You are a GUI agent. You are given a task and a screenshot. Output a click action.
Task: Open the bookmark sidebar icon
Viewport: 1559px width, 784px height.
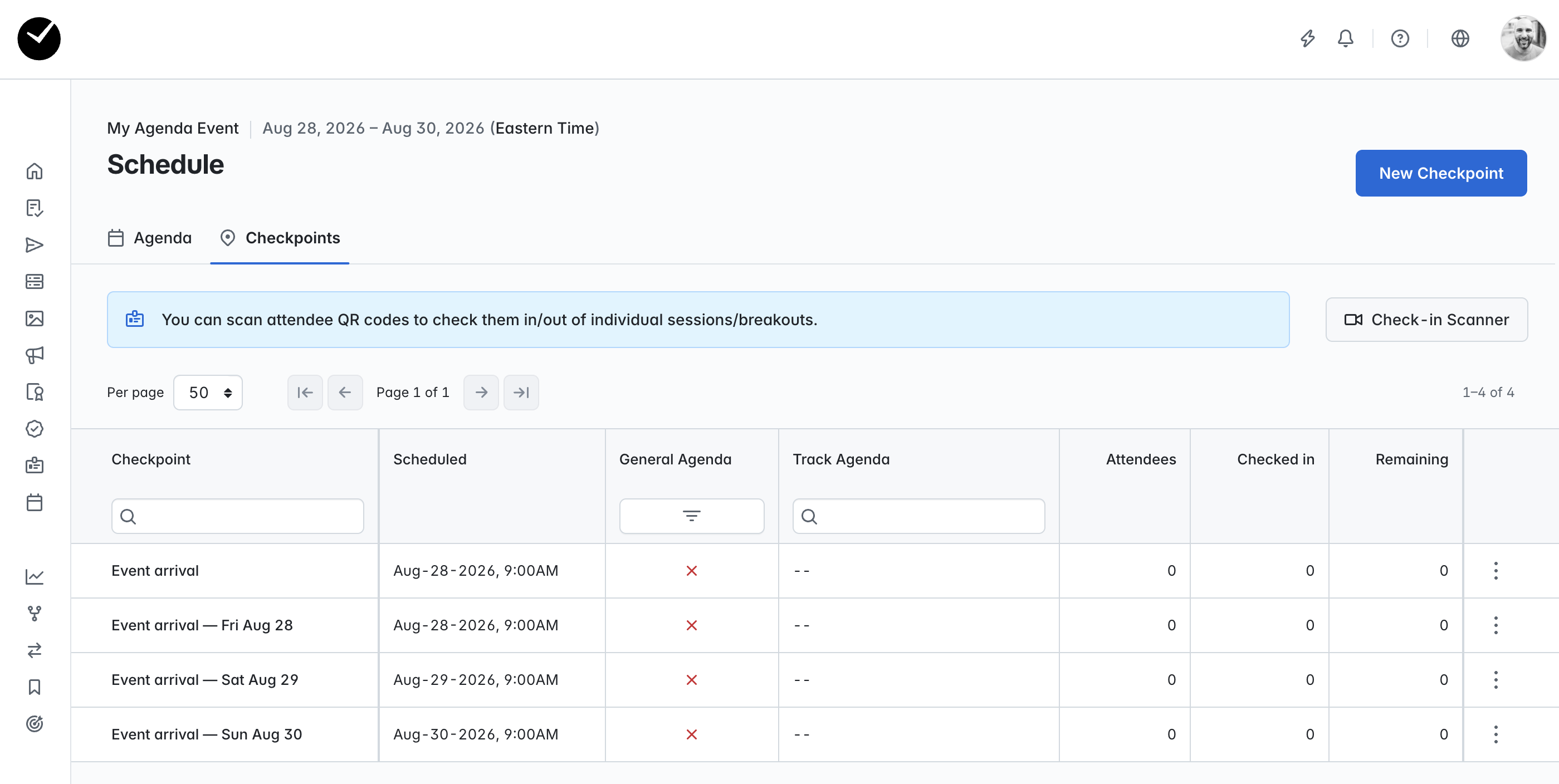[35, 687]
